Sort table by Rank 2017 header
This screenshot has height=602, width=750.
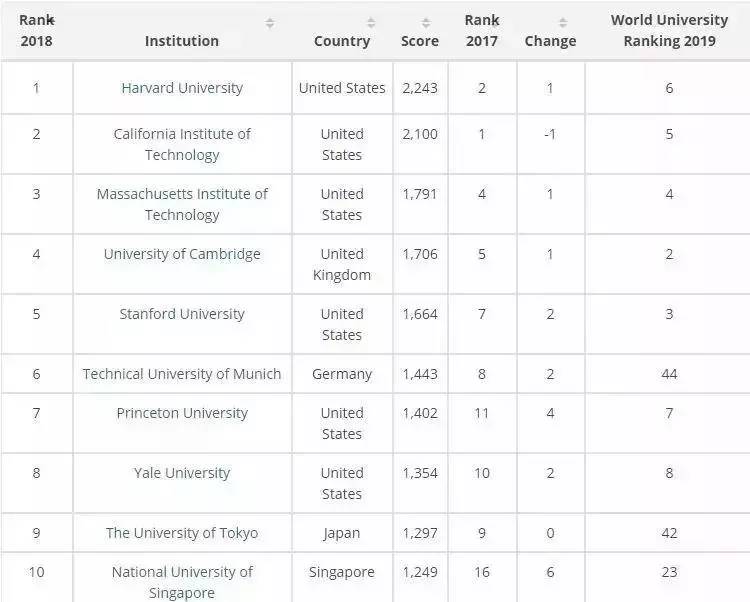point(482,30)
